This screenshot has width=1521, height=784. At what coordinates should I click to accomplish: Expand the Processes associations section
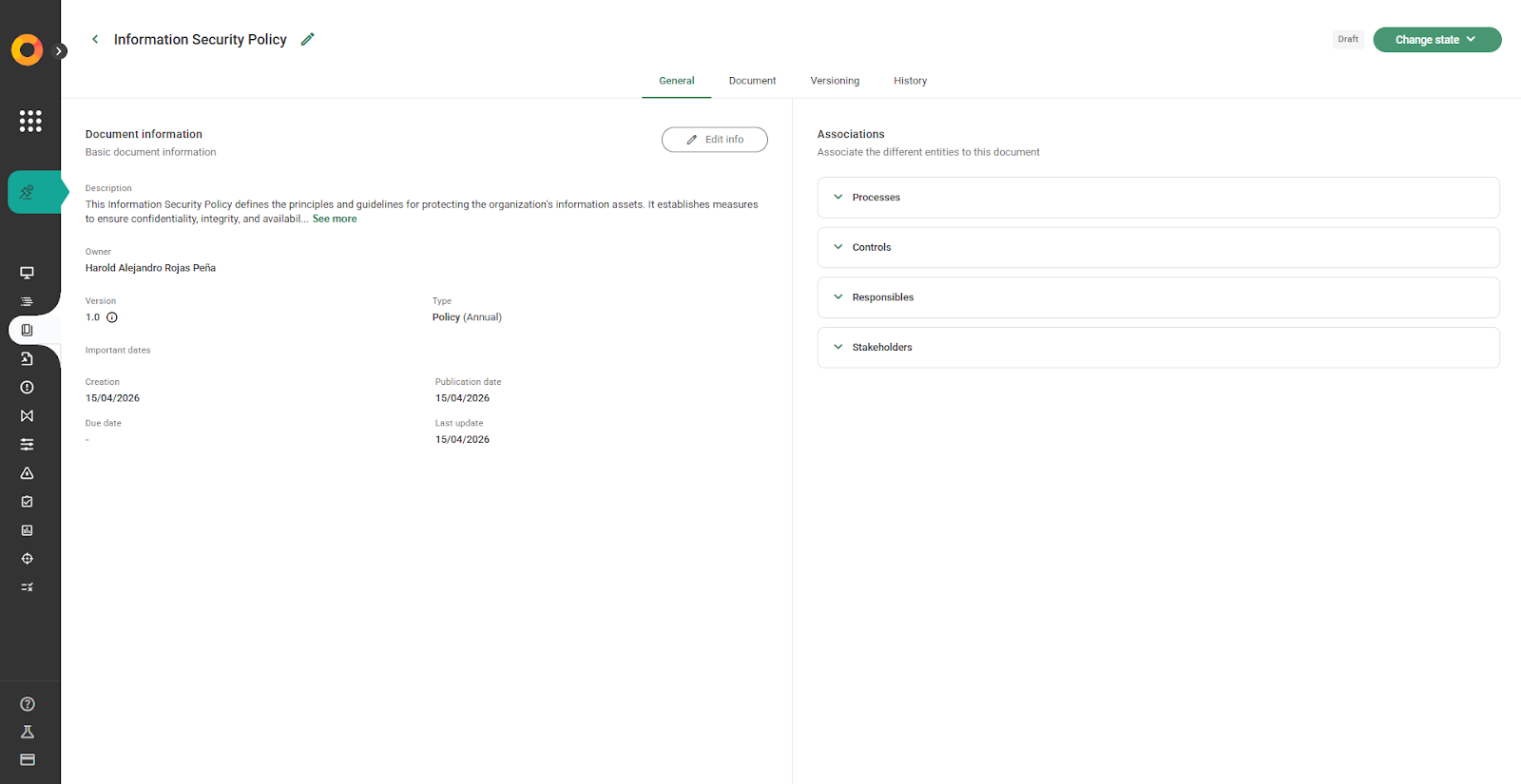(1158, 198)
